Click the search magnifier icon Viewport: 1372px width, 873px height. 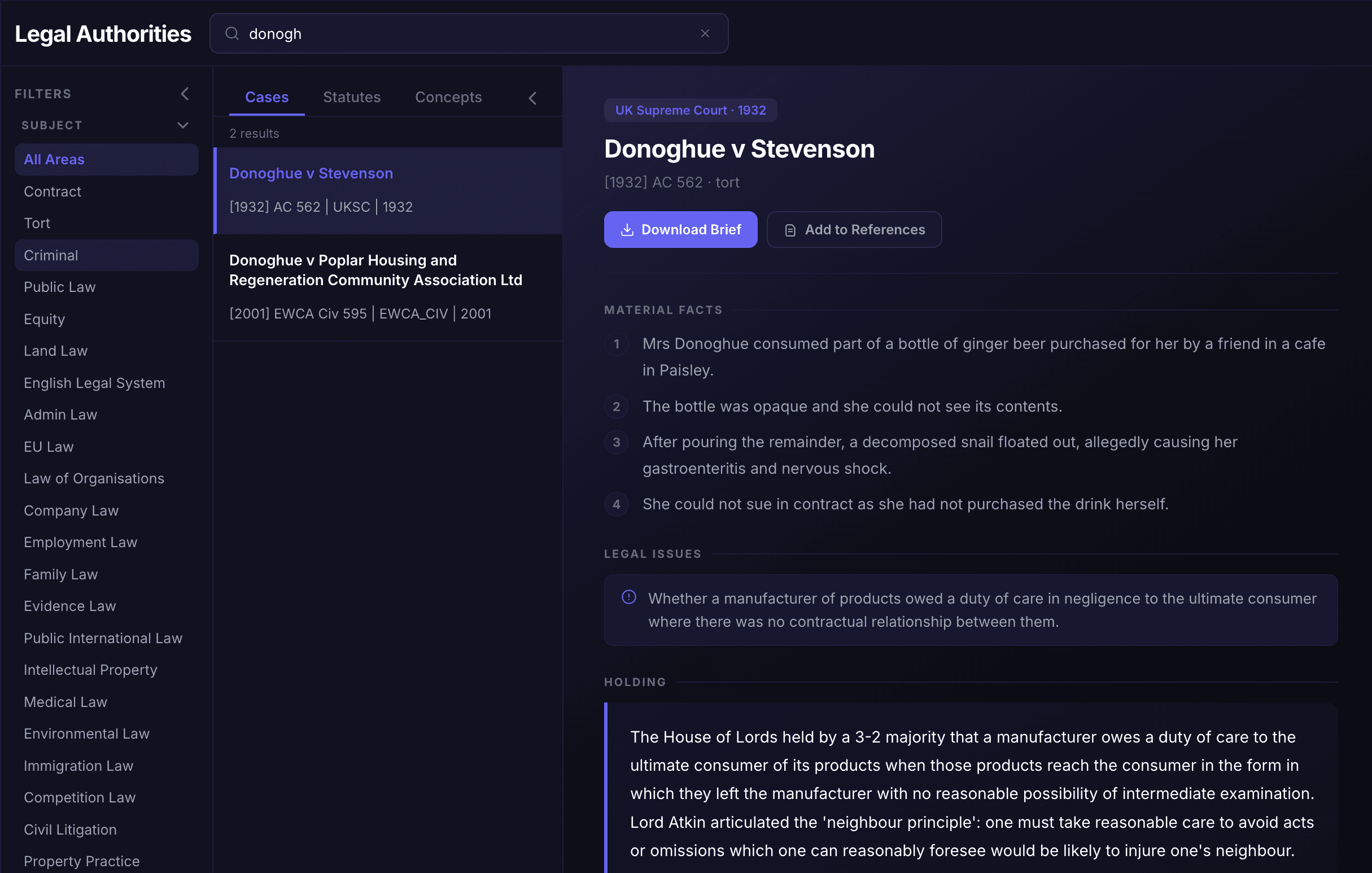pos(232,34)
